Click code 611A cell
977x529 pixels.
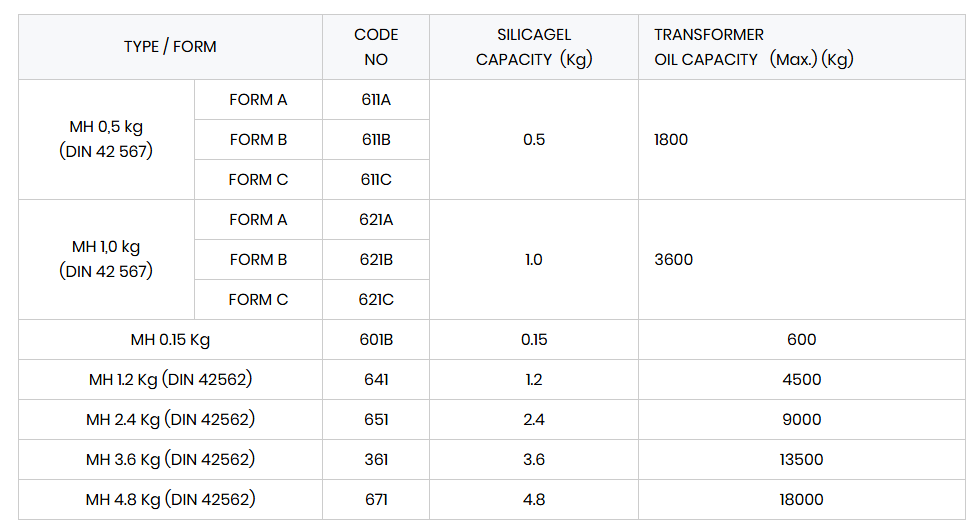(376, 100)
